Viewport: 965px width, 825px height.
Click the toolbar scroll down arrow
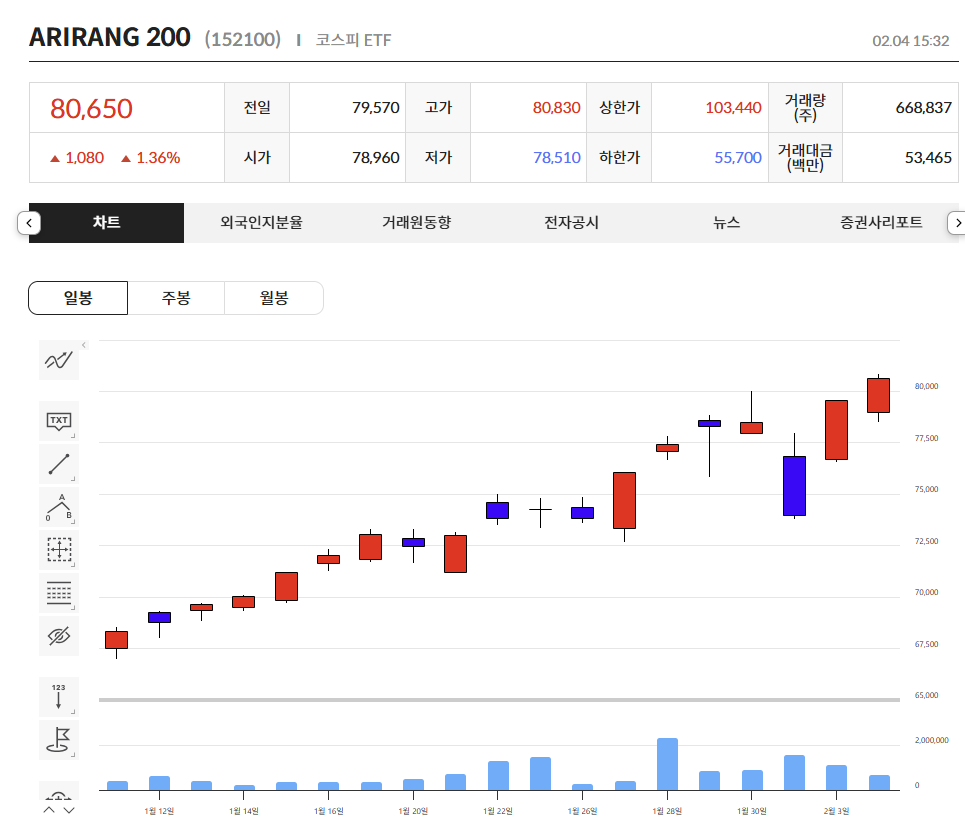point(69,810)
